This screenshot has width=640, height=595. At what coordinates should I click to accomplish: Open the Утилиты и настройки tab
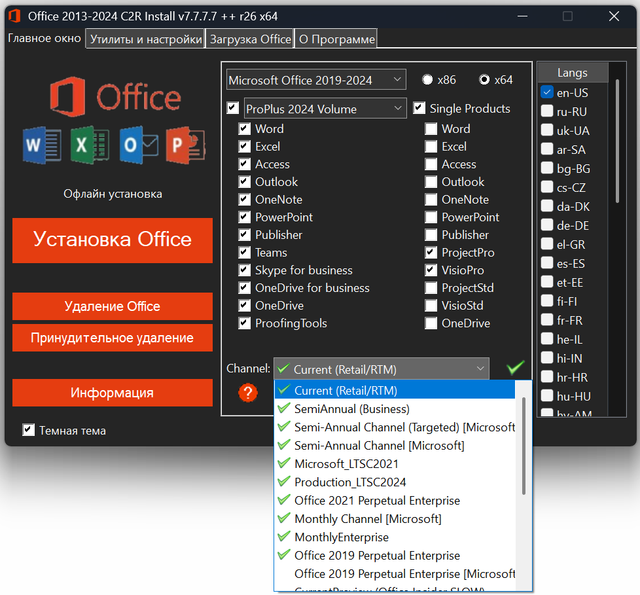(x=146, y=39)
